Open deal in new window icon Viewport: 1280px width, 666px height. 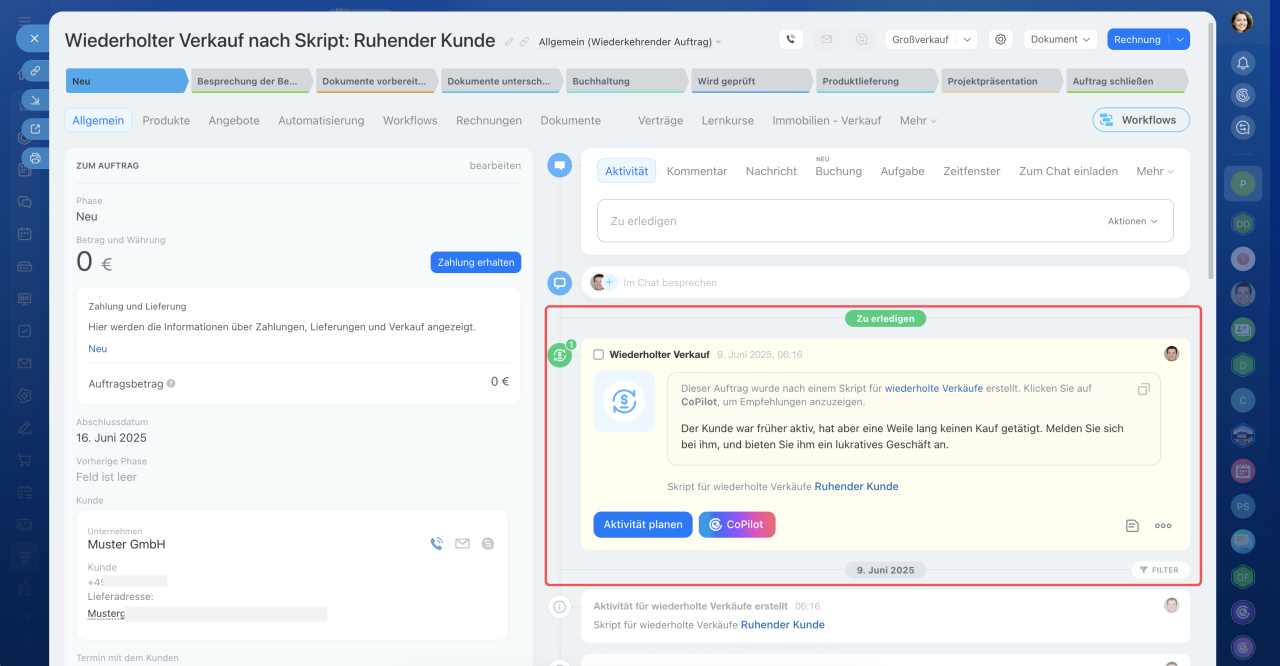pyautogui.click(x=35, y=129)
